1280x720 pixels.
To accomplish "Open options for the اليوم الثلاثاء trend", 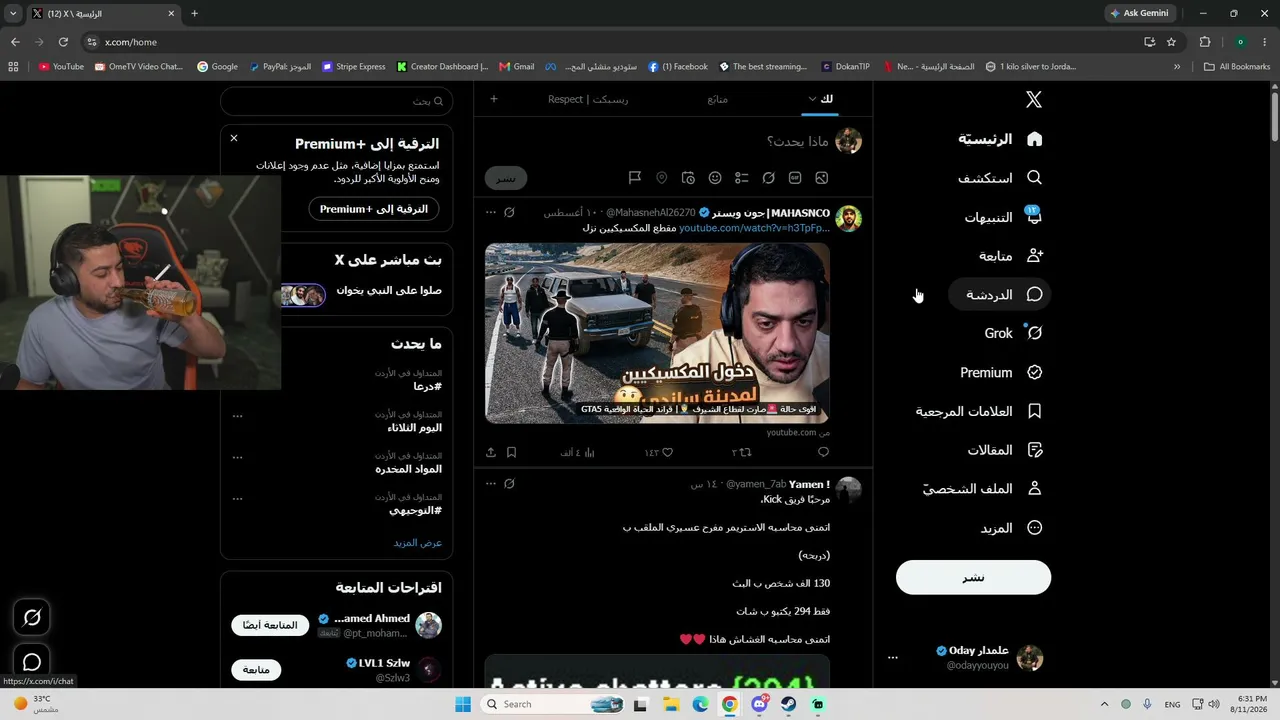I will (237, 415).
